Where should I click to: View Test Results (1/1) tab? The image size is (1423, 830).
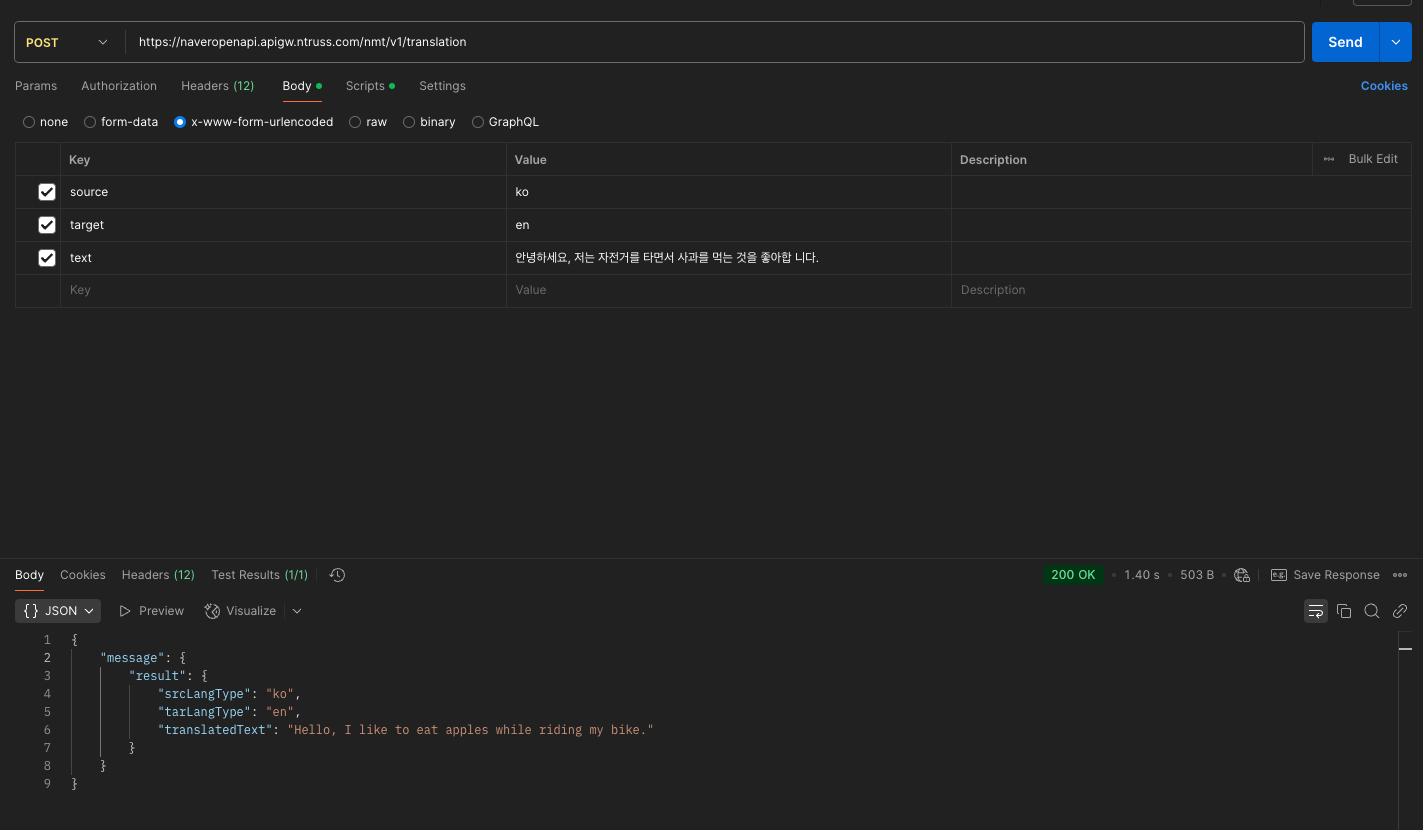point(259,575)
